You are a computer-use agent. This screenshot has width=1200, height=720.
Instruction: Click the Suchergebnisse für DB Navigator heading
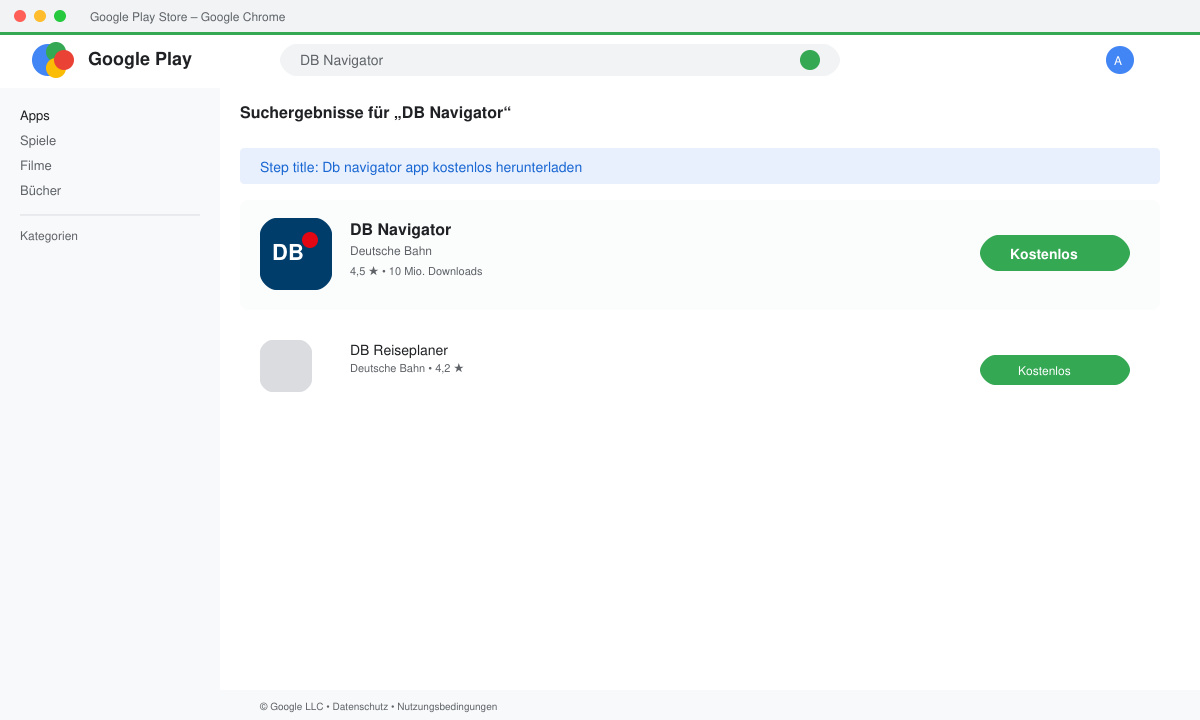click(376, 113)
